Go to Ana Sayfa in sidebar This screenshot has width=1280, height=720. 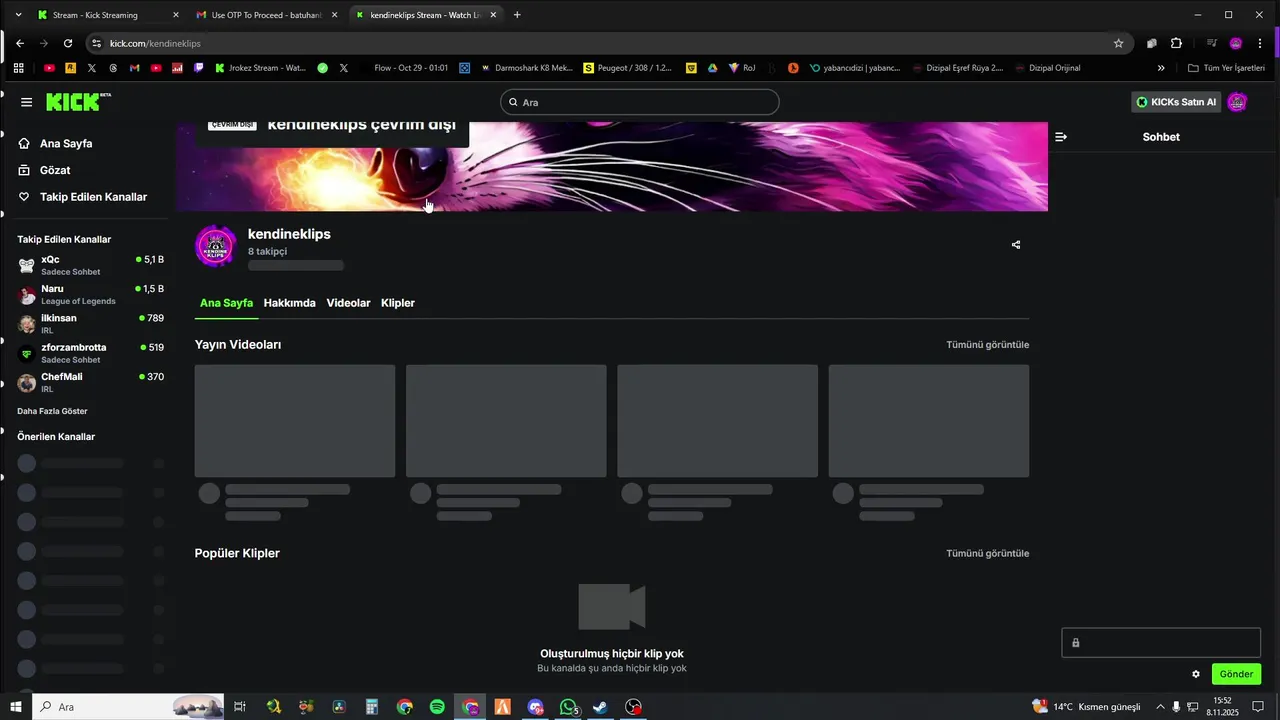point(66,144)
